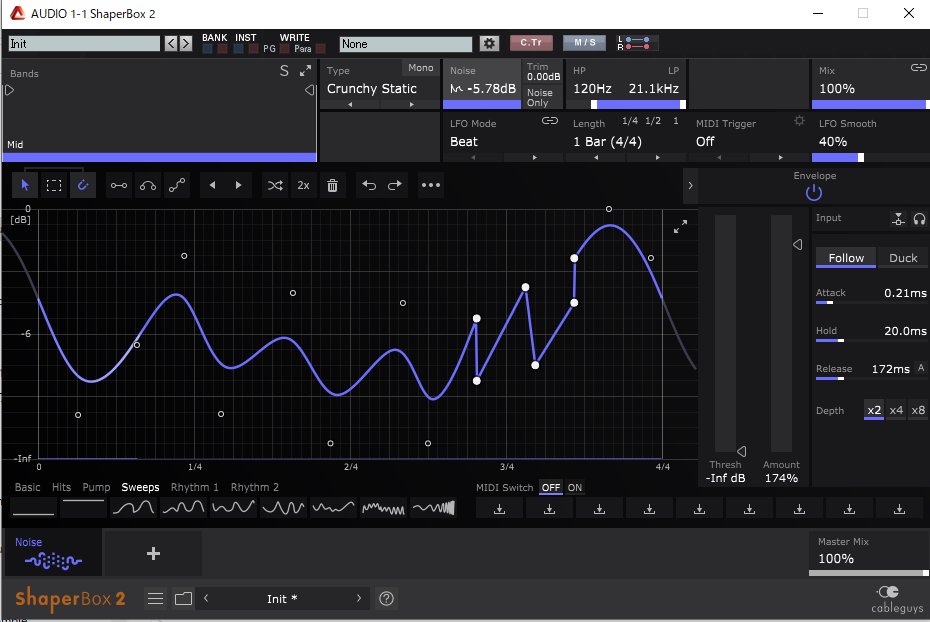Go to previous ShaperBox preset
The image size is (930, 622).
tap(206, 598)
